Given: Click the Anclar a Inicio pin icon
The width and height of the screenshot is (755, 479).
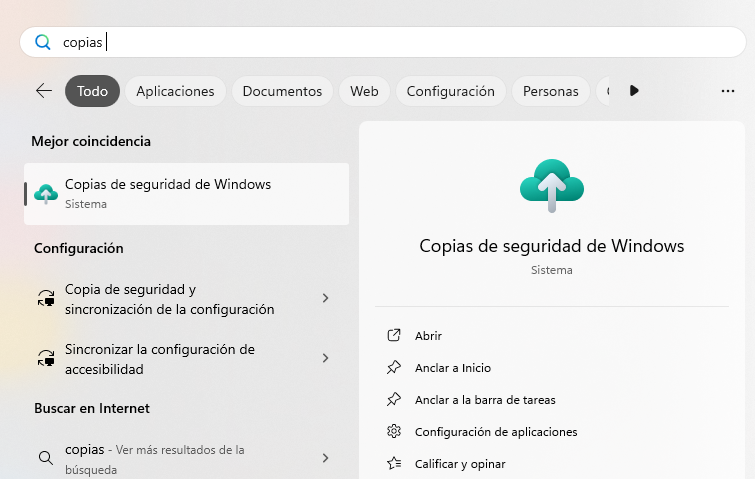Looking at the screenshot, I should (x=394, y=368).
